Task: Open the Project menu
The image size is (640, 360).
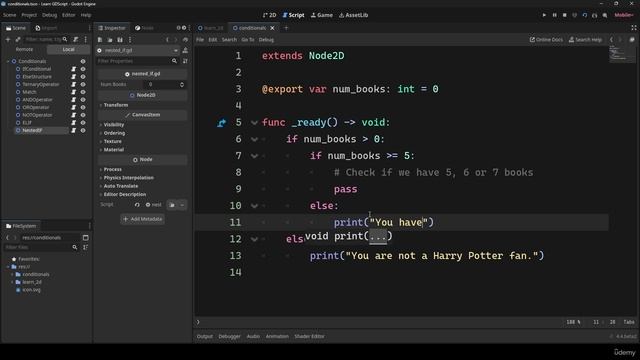Action: coord(29,15)
